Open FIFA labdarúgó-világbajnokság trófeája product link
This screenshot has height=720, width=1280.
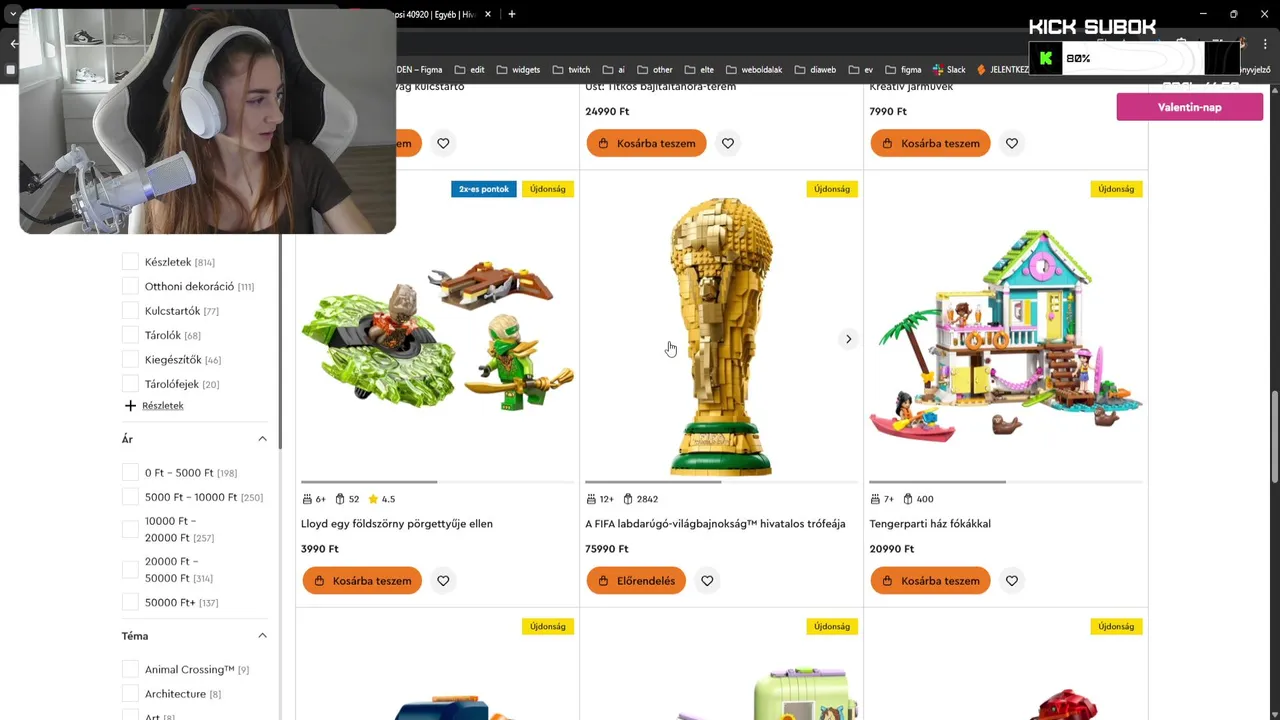[x=715, y=524]
